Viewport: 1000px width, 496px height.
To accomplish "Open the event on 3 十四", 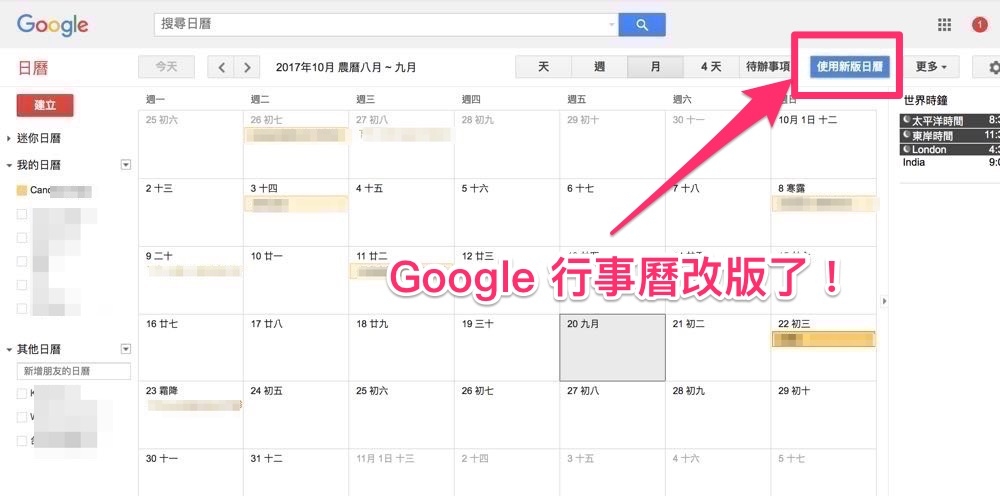I will pos(296,204).
